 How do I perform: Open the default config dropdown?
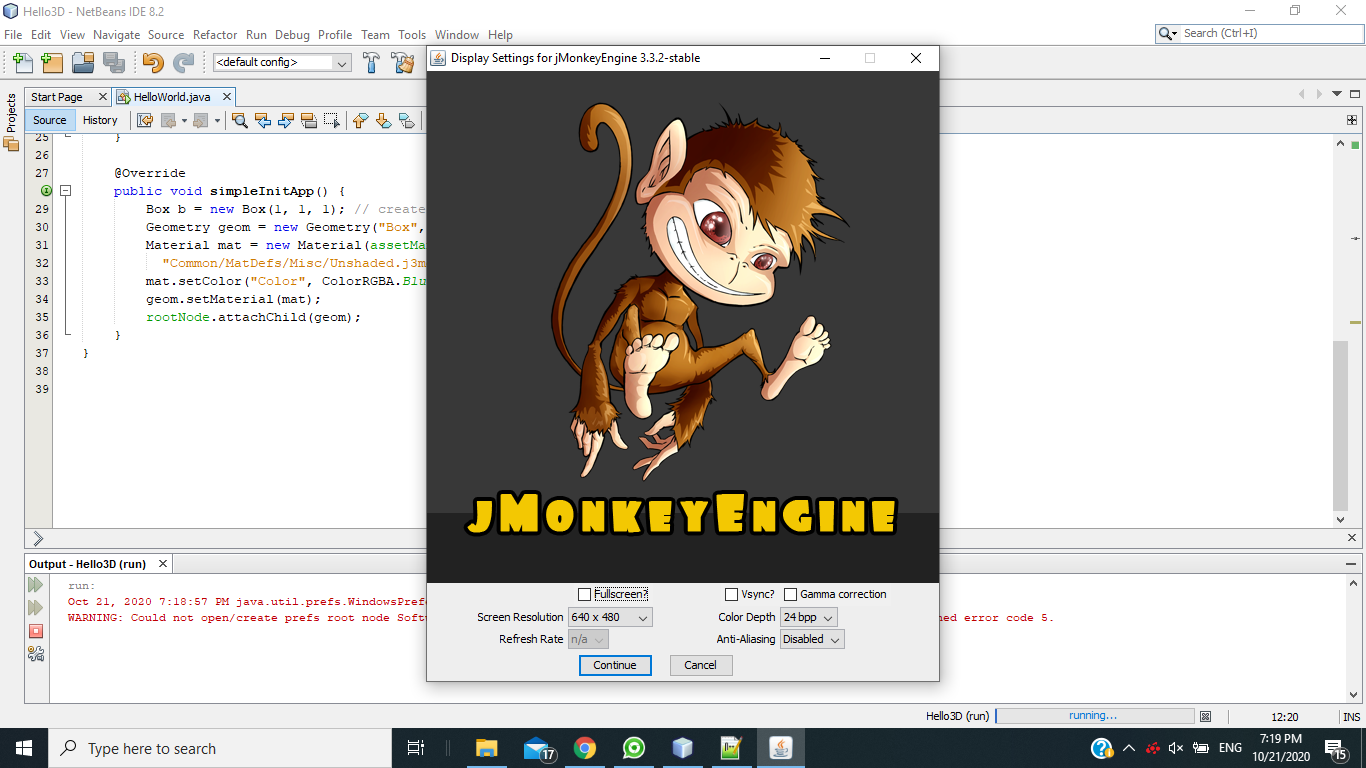coord(282,62)
